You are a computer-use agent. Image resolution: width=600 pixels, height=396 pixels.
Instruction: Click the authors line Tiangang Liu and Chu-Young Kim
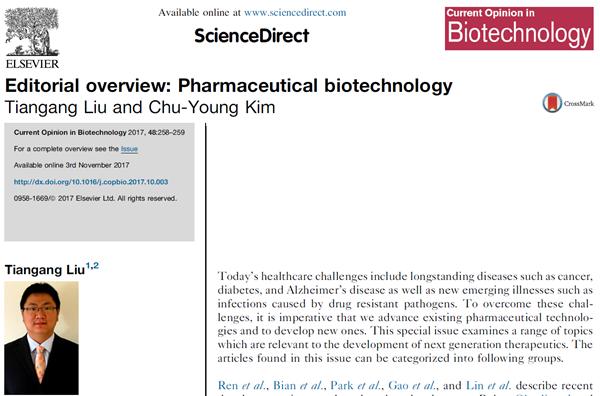140,107
